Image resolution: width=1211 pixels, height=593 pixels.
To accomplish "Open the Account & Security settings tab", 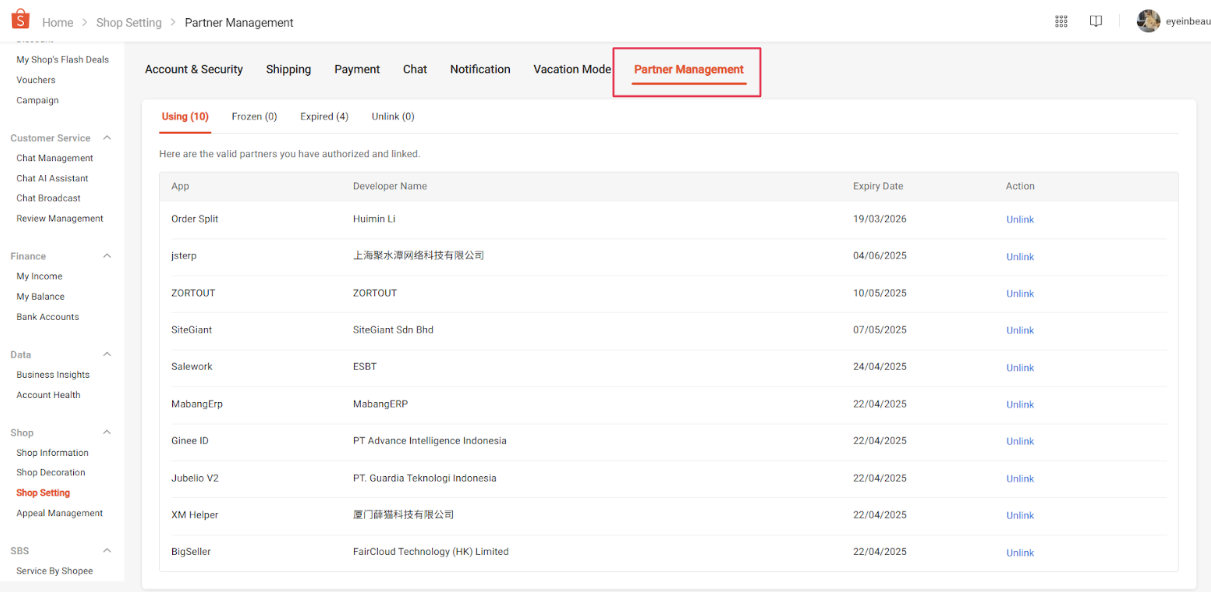I will 194,69.
